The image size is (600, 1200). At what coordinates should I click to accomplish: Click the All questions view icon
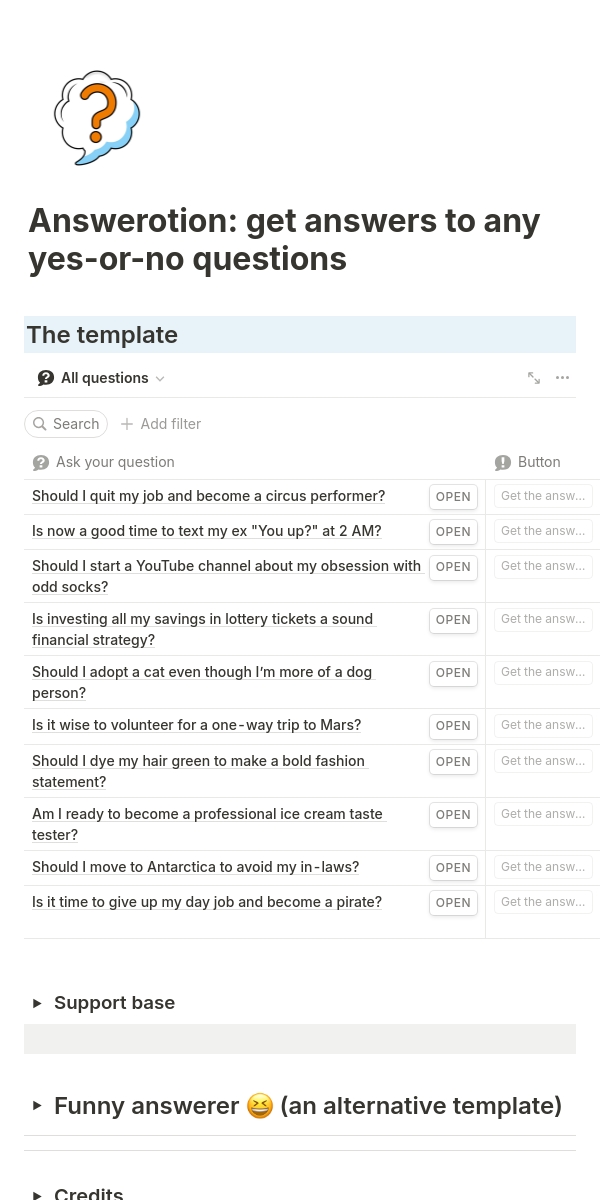(x=46, y=378)
